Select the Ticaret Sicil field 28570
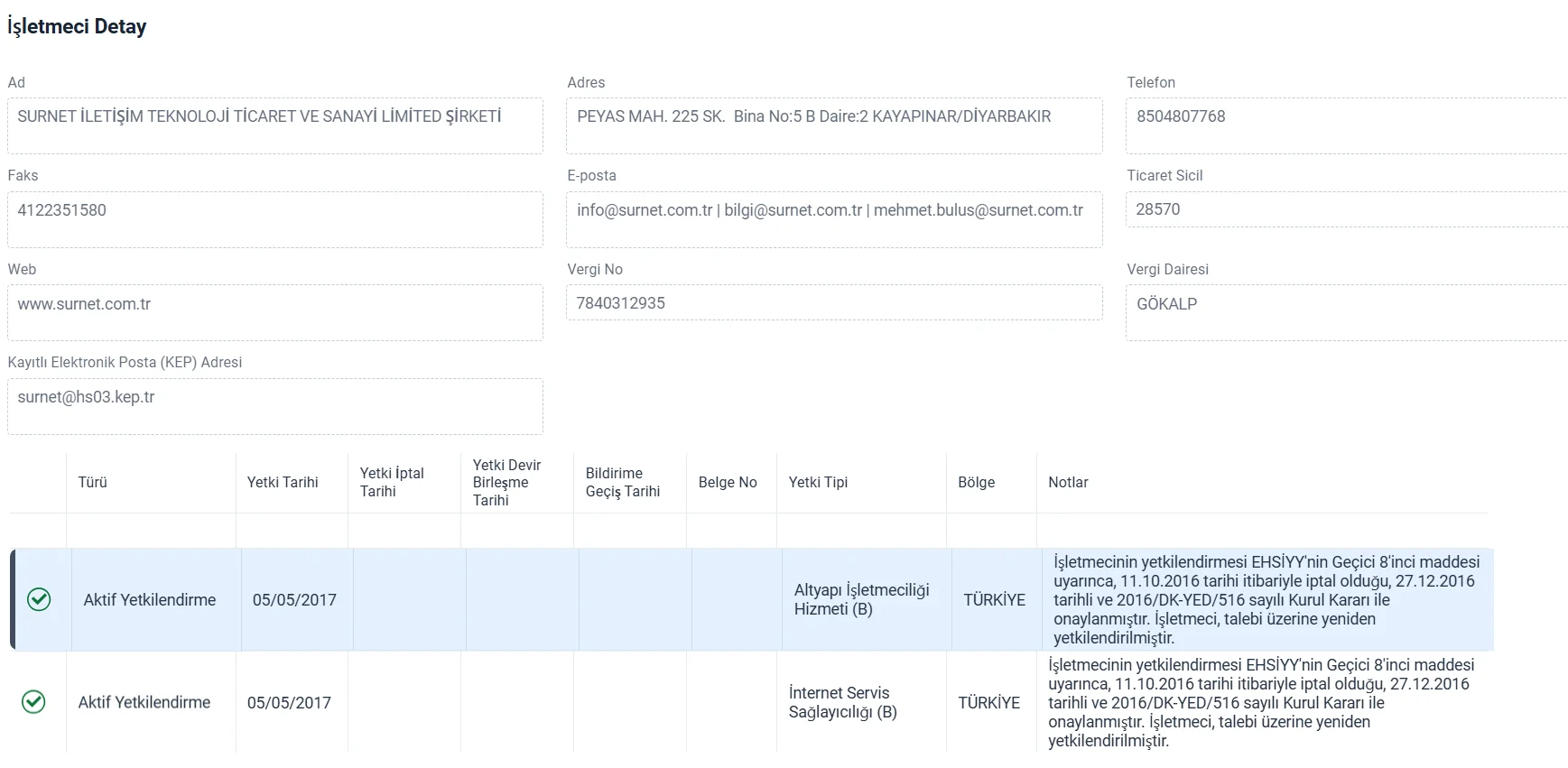Viewport: 1568px width, 768px height. click(x=1347, y=209)
